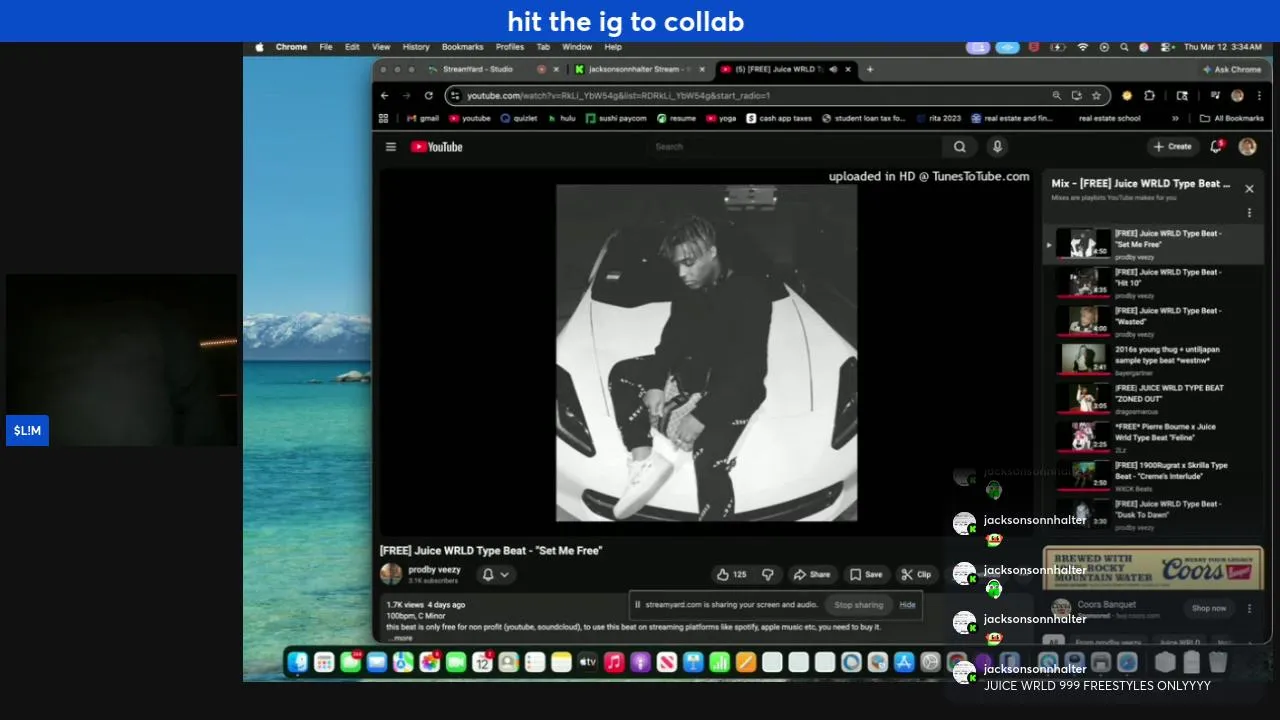Play "Dusk To Dawn" beat in Mix
The height and width of the screenshot is (720, 1280).
1151,514
